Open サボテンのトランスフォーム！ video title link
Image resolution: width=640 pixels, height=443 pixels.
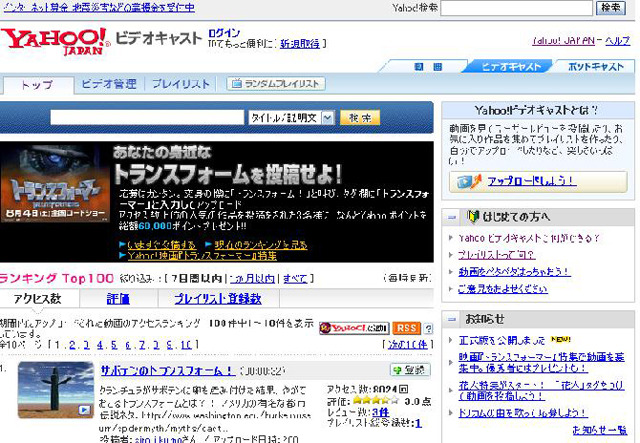[x=167, y=371]
